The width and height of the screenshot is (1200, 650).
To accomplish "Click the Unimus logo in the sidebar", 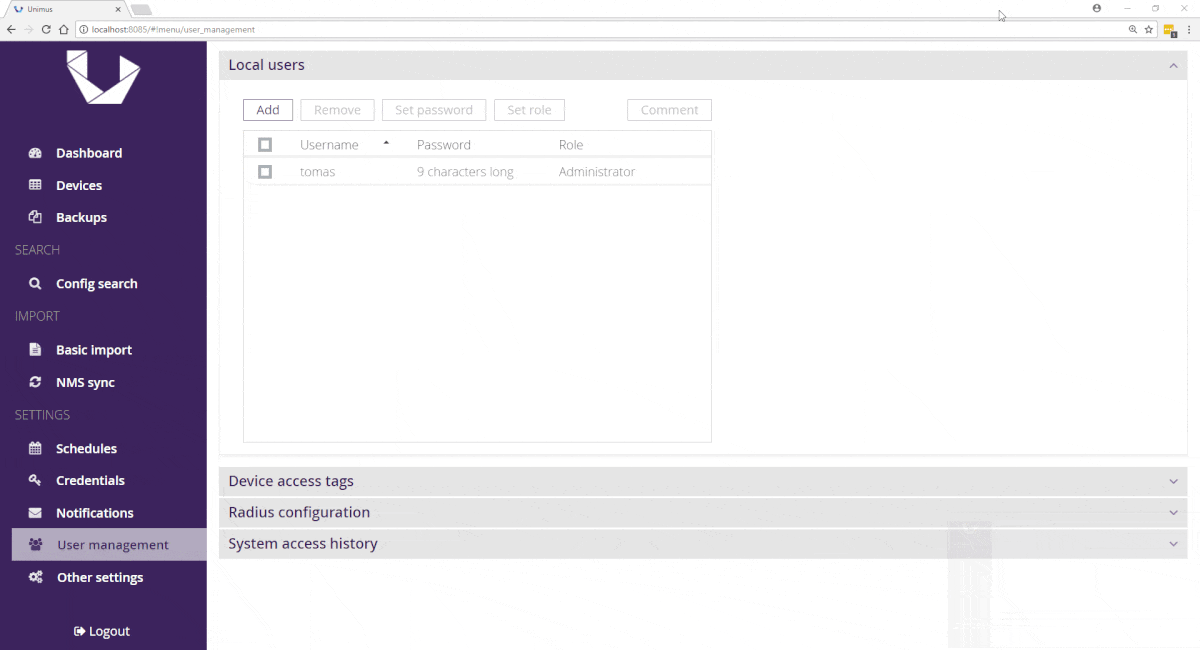I will tap(103, 77).
